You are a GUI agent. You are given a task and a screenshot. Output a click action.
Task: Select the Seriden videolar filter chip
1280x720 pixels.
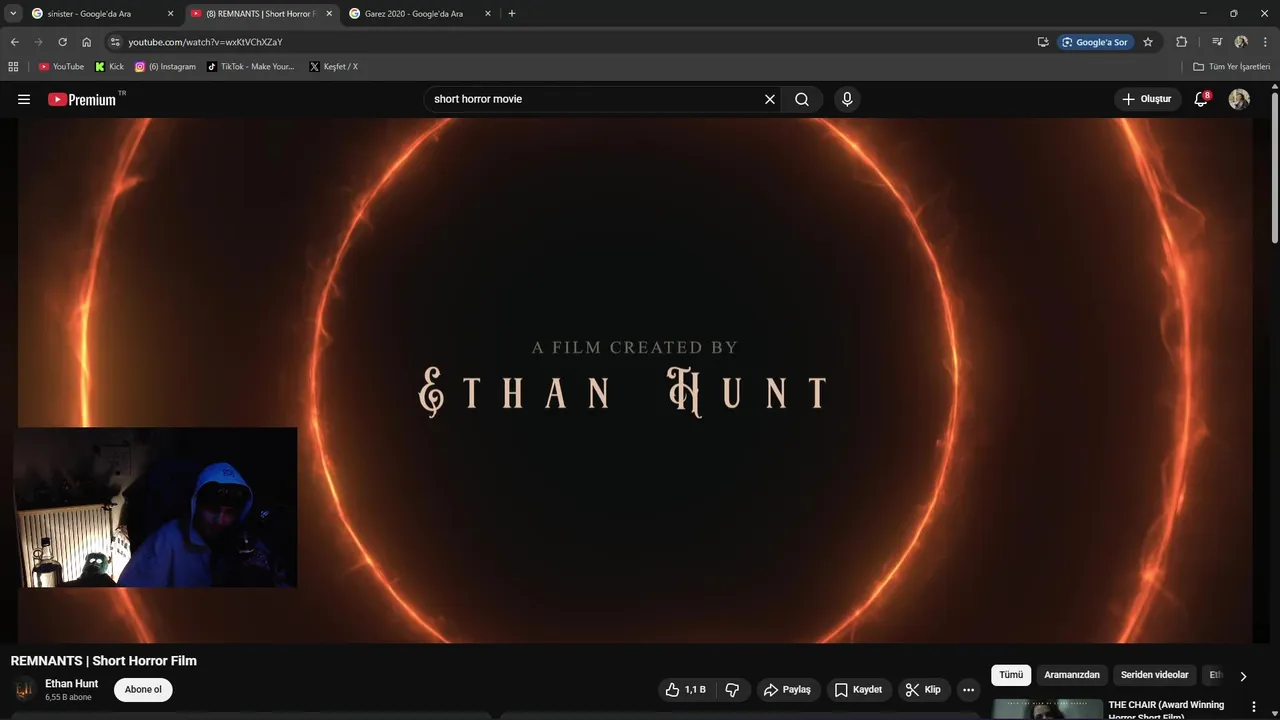1154,675
